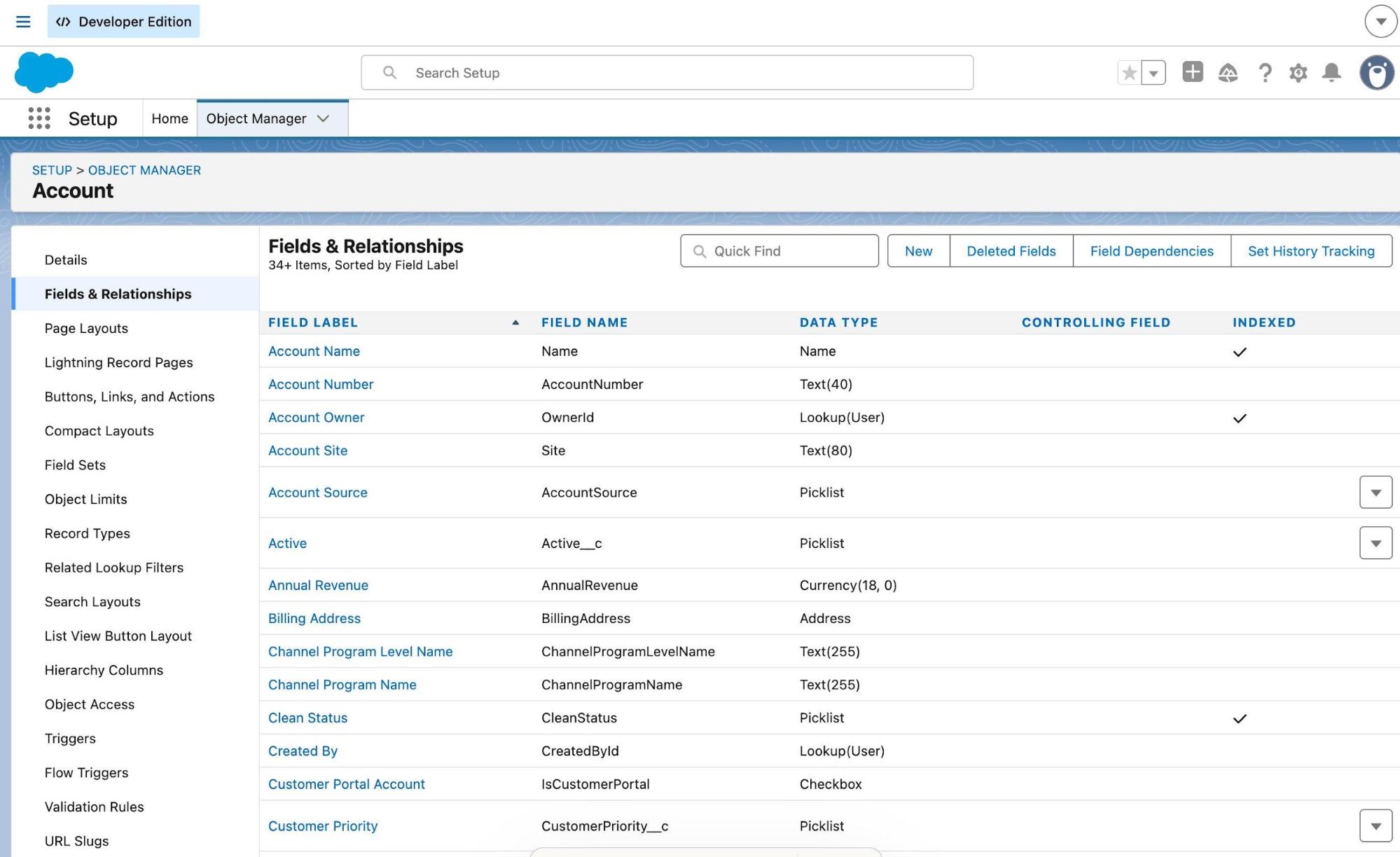Image resolution: width=1400 pixels, height=857 pixels.
Task: Open Page Layouts in sidebar
Action: pyautogui.click(x=86, y=329)
